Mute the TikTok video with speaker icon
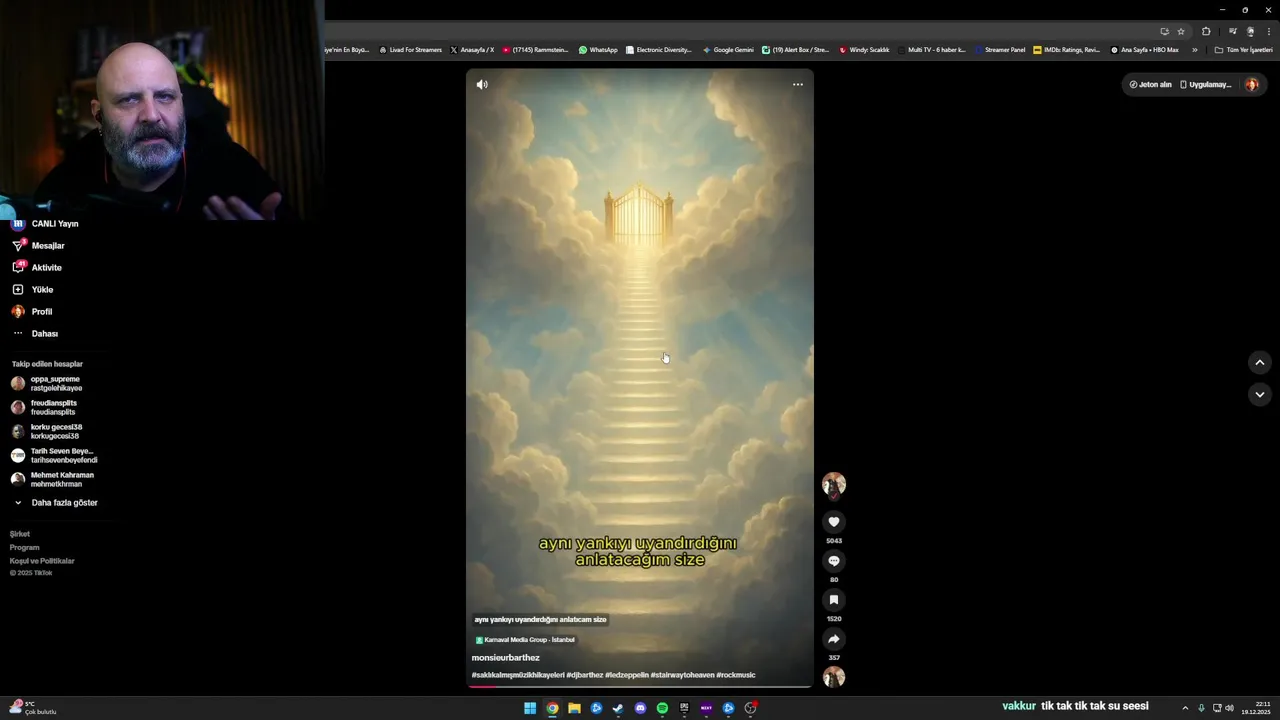Viewport: 1280px width, 720px height. 482,85
